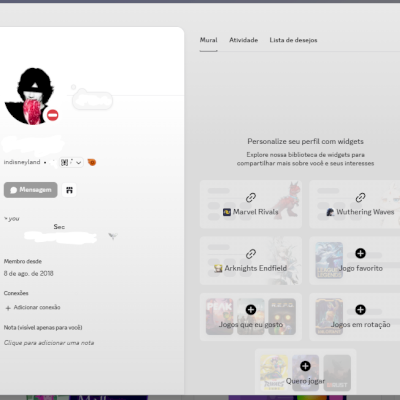Expand the server tag dropdown chevron
This screenshot has height=400, width=400.
click(79, 163)
